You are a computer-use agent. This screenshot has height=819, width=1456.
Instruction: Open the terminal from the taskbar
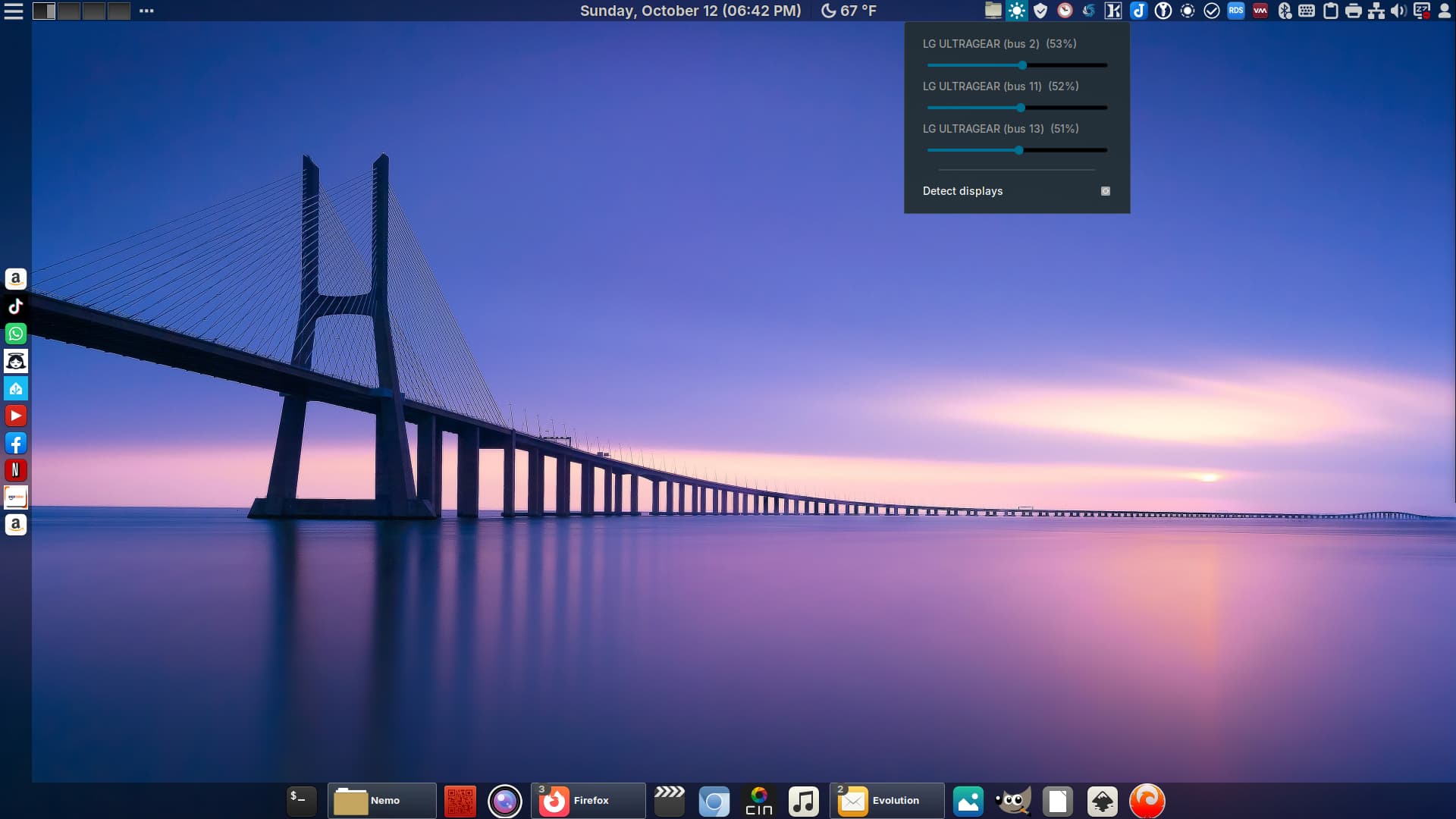(x=301, y=801)
